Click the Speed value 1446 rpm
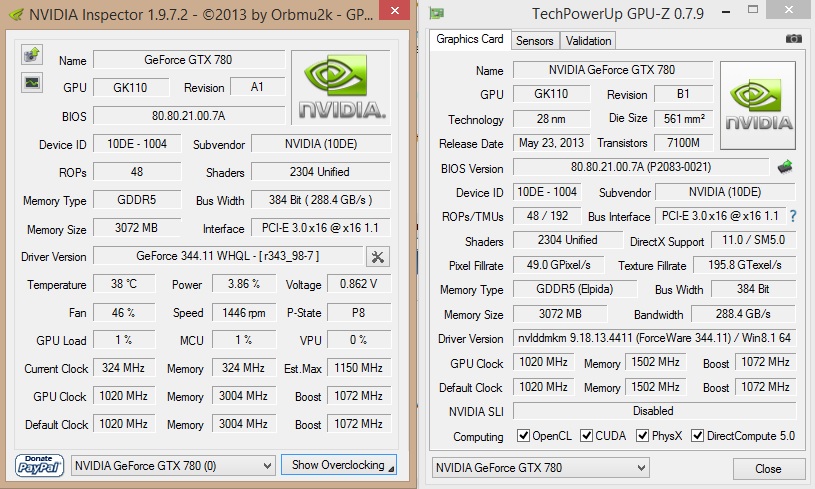 (x=244, y=312)
